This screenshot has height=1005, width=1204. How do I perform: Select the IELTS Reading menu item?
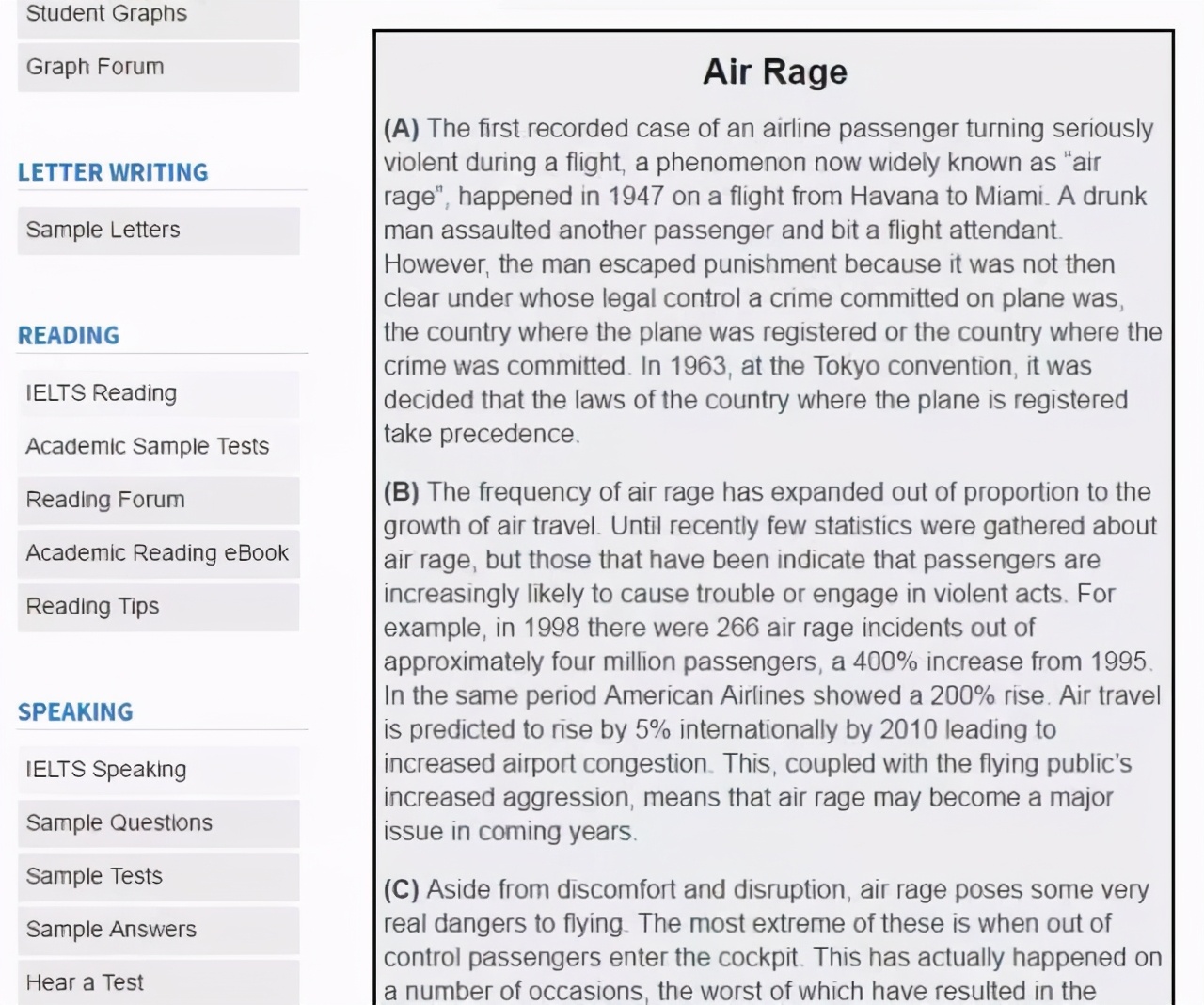click(158, 392)
